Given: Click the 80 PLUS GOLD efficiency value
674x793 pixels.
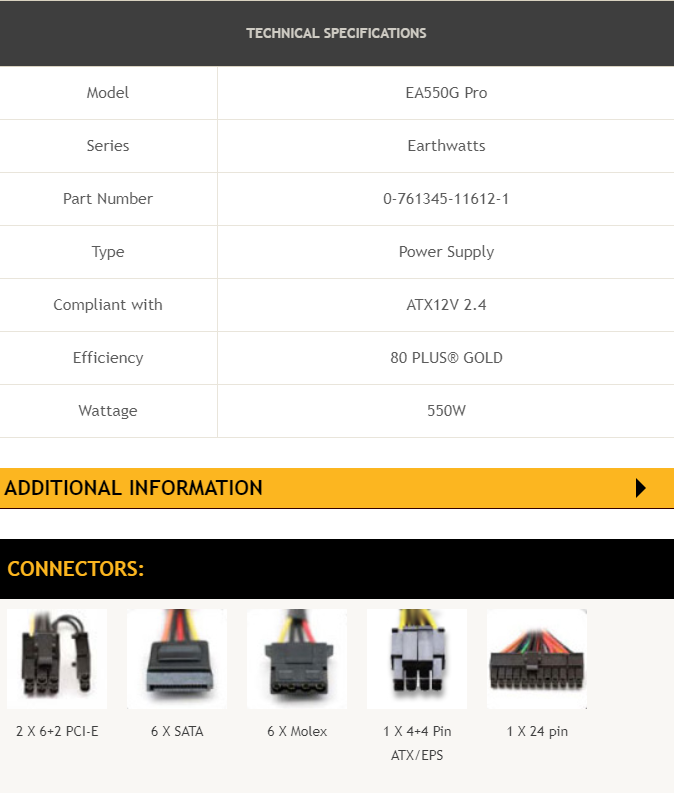Looking at the screenshot, I should 446,358.
